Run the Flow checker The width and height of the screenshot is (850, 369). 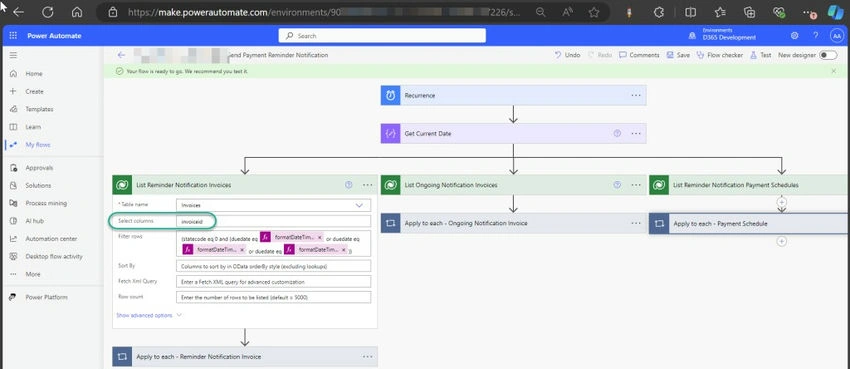point(719,55)
